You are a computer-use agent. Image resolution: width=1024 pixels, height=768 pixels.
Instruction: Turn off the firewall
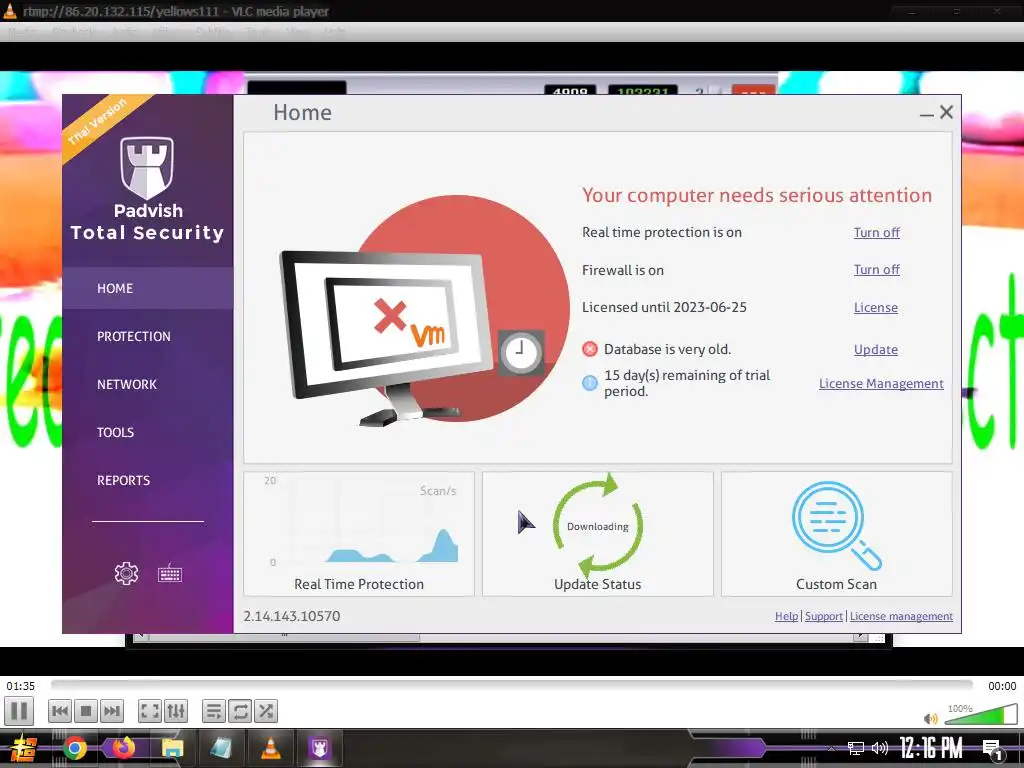pos(876,270)
